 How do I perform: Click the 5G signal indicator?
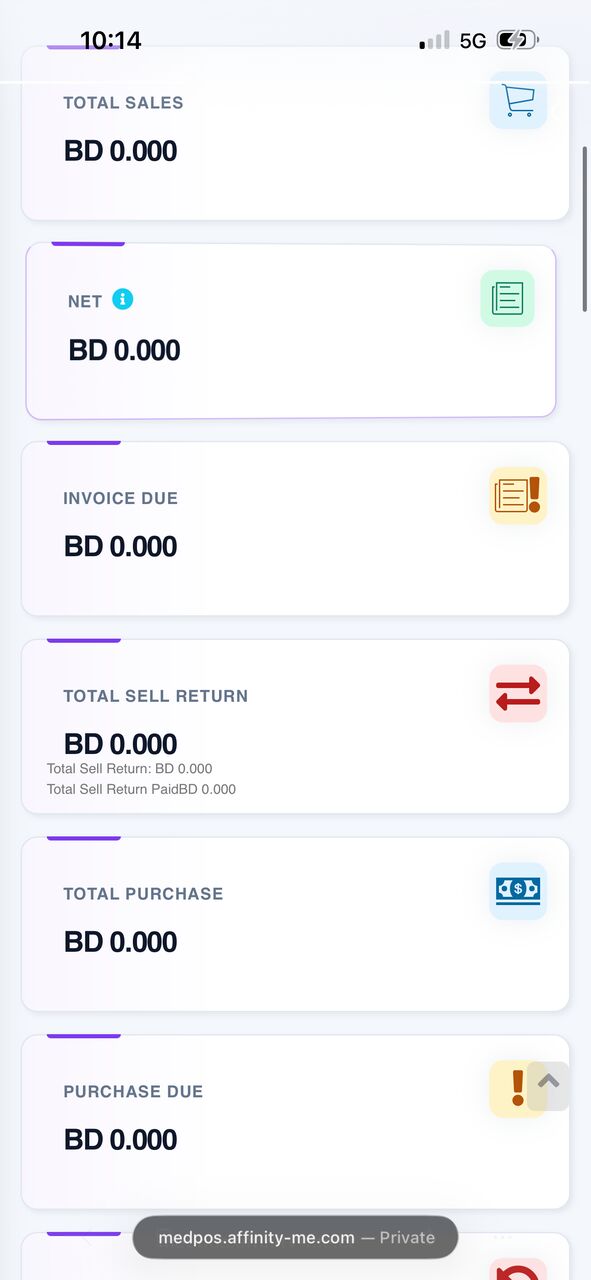click(473, 41)
